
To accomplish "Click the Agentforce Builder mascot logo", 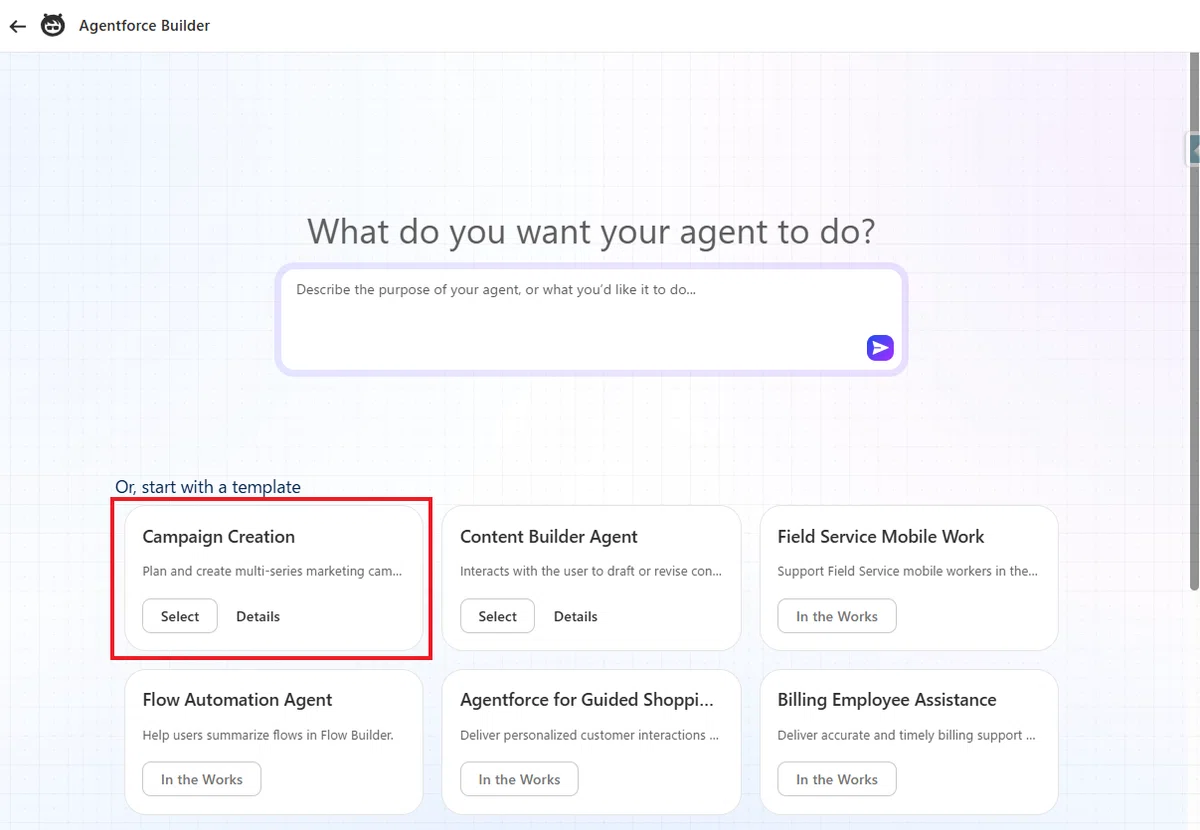I will 53,25.
